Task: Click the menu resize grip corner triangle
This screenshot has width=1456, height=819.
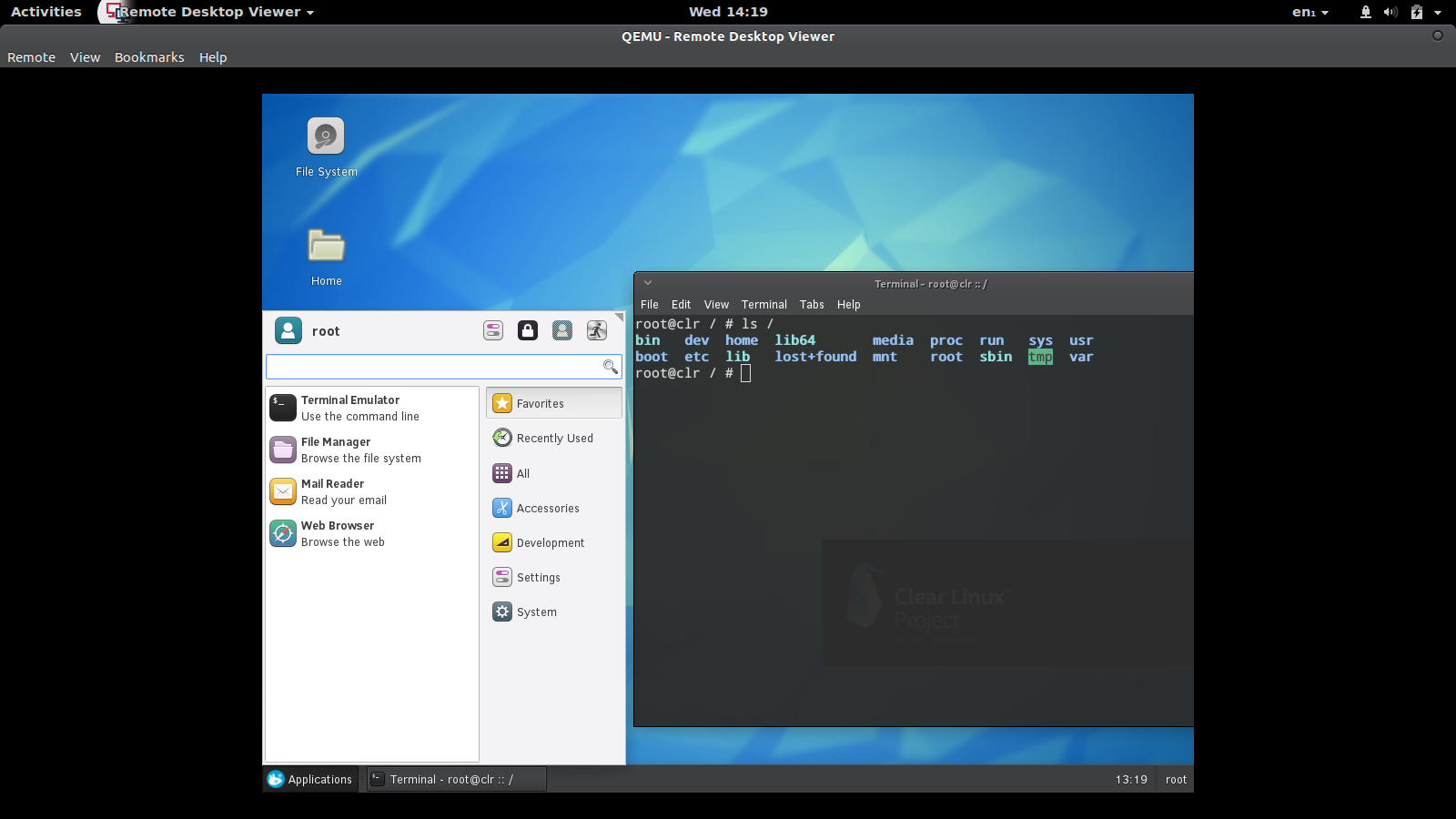Action: 620,317
